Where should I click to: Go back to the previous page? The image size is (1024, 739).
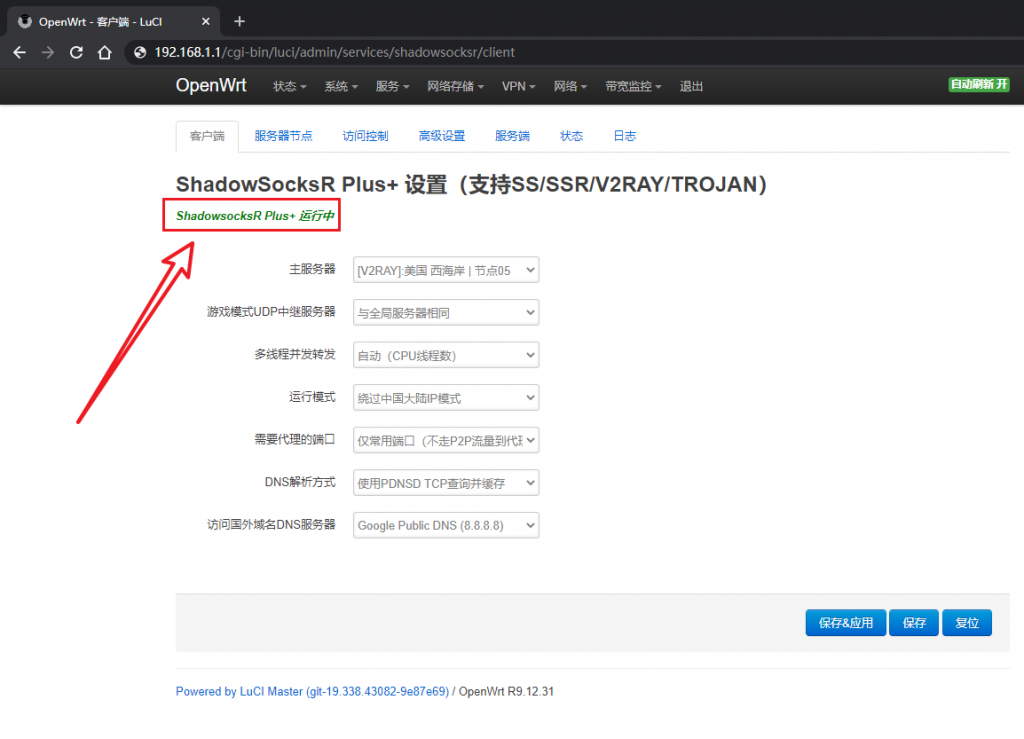click(20, 52)
